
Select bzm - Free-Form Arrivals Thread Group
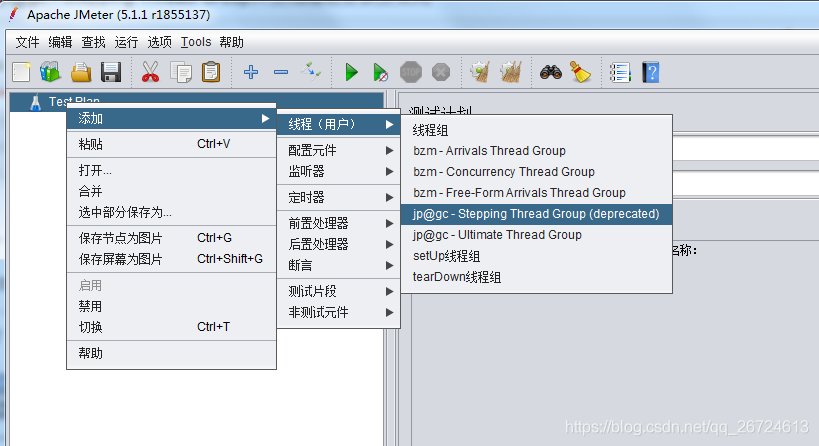(536, 193)
